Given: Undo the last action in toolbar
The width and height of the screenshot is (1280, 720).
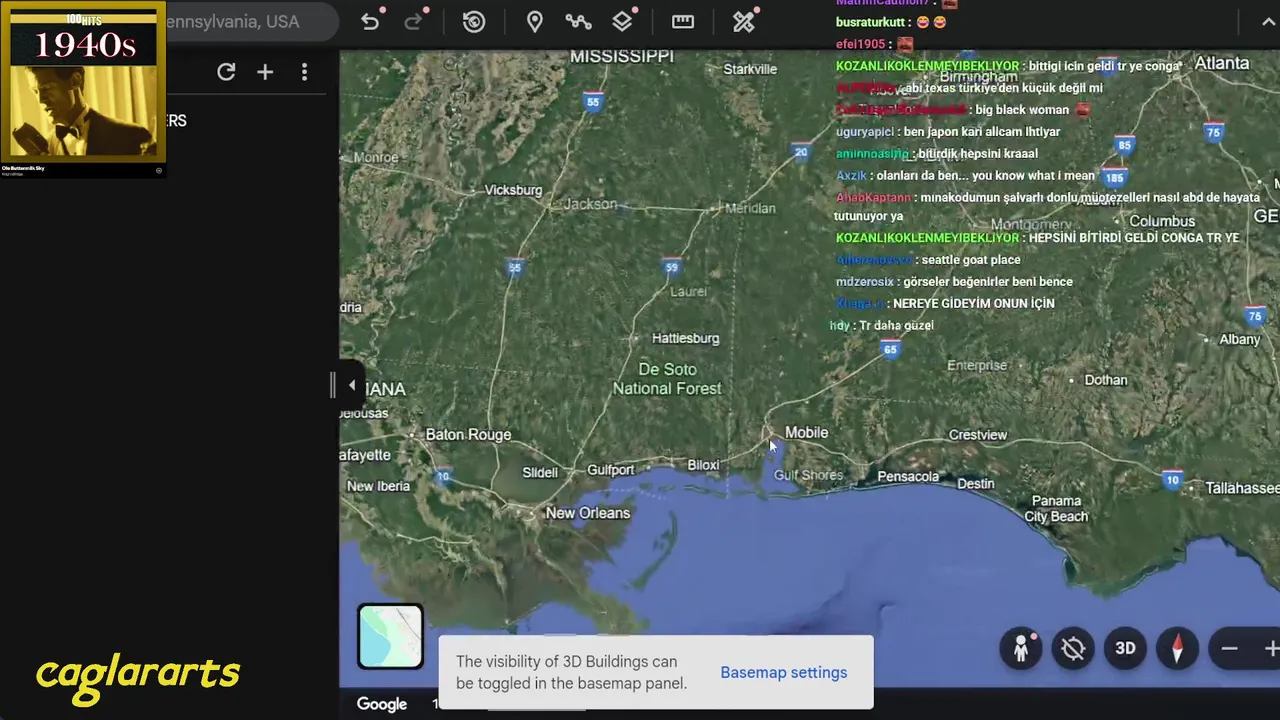Looking at the screenshot, I should coord(370,22).
